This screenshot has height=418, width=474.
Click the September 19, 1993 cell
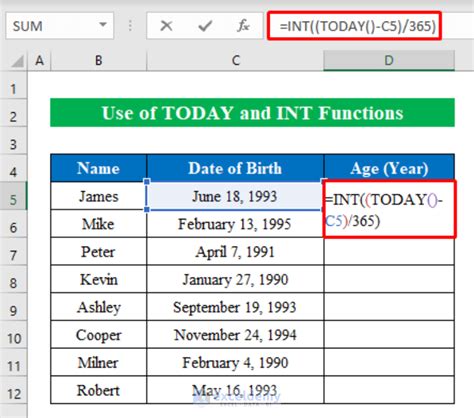[x=235, y=307]
